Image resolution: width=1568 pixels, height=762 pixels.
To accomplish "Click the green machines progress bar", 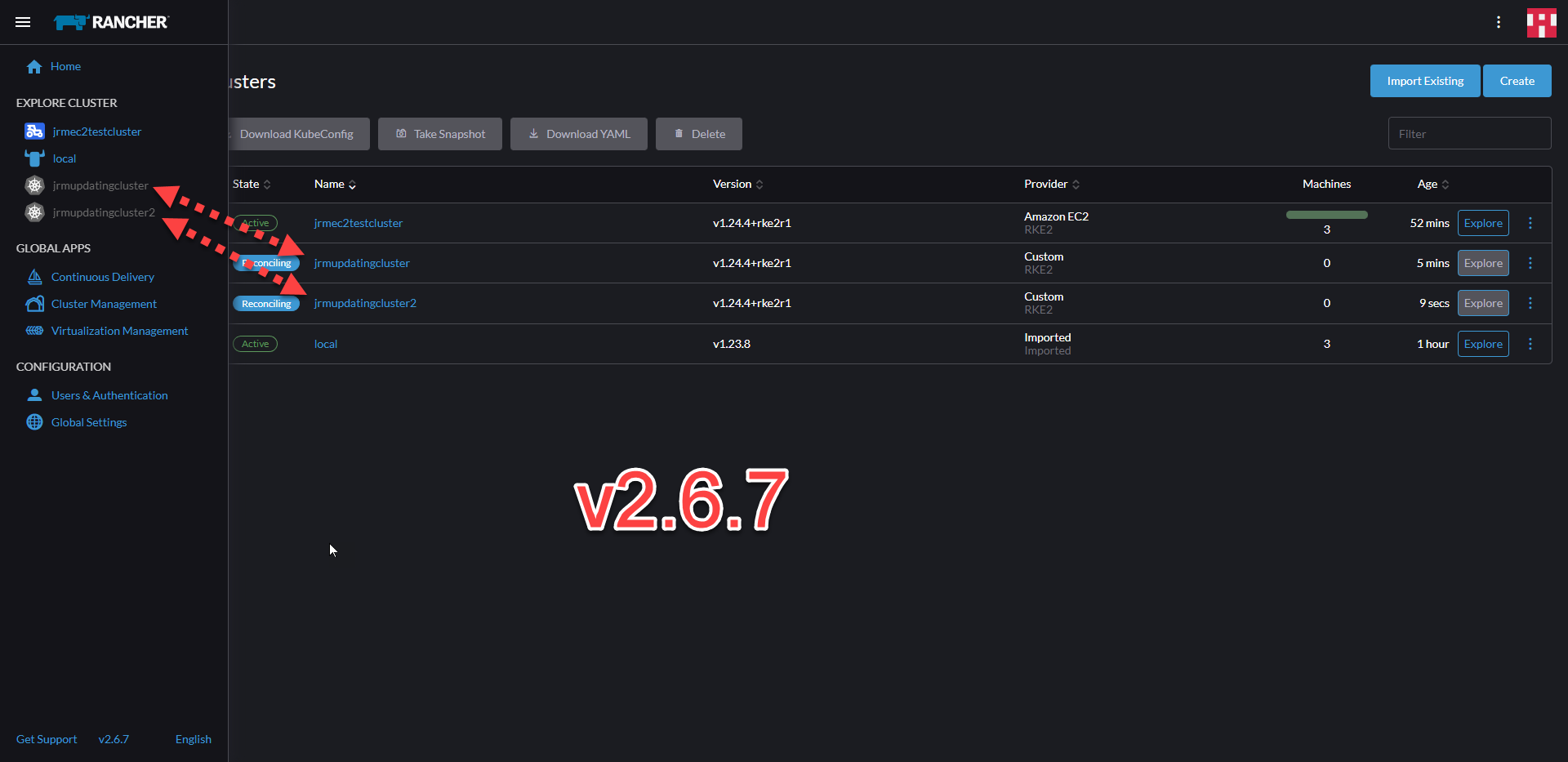I will (x=1326, y=214).
